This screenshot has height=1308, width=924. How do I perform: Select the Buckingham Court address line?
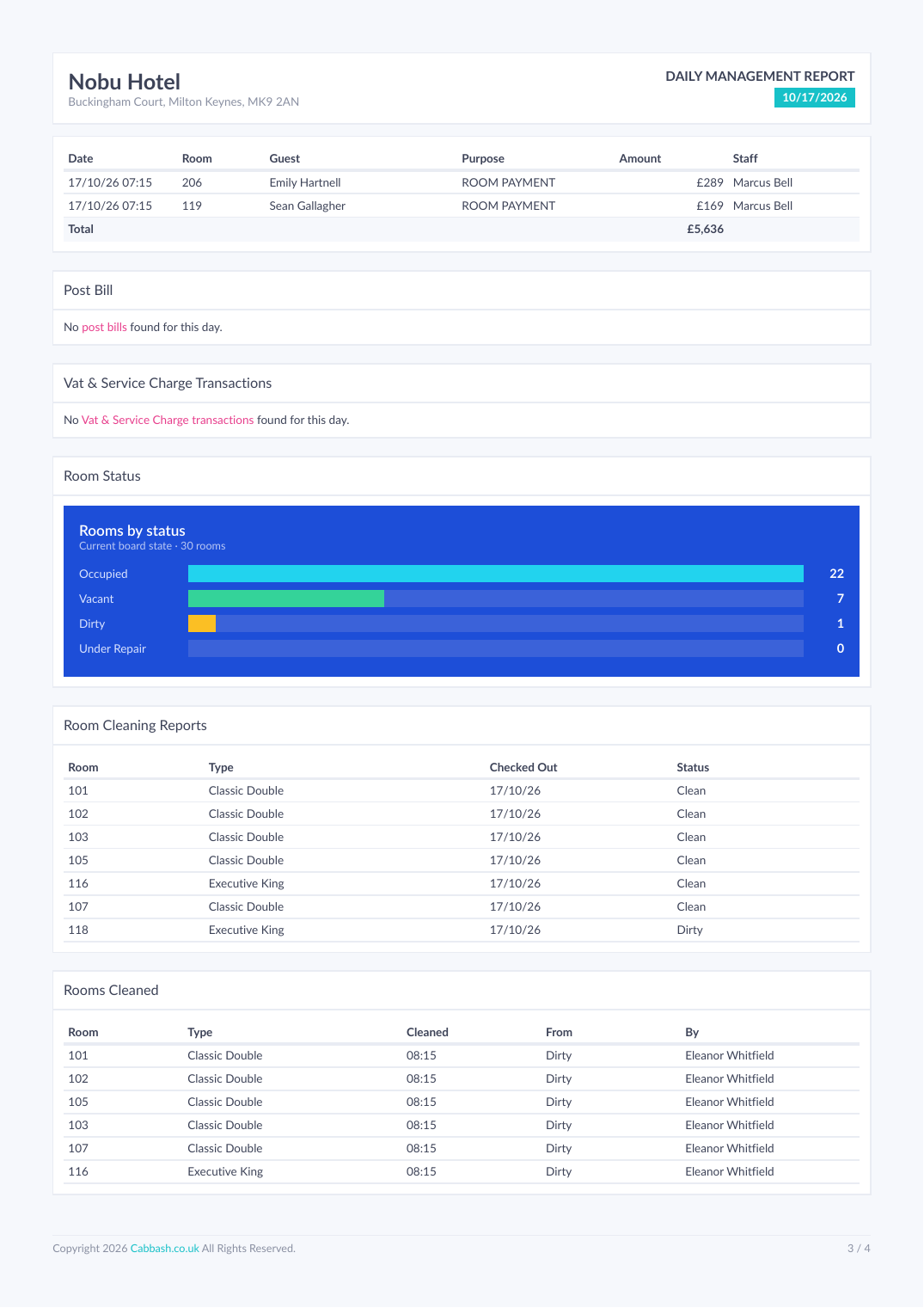click(184, 101)
